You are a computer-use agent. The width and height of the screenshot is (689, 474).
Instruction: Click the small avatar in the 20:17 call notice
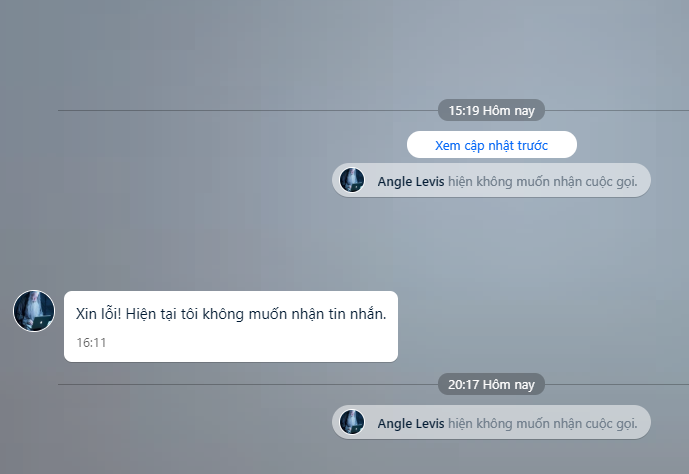coord(352,422)
